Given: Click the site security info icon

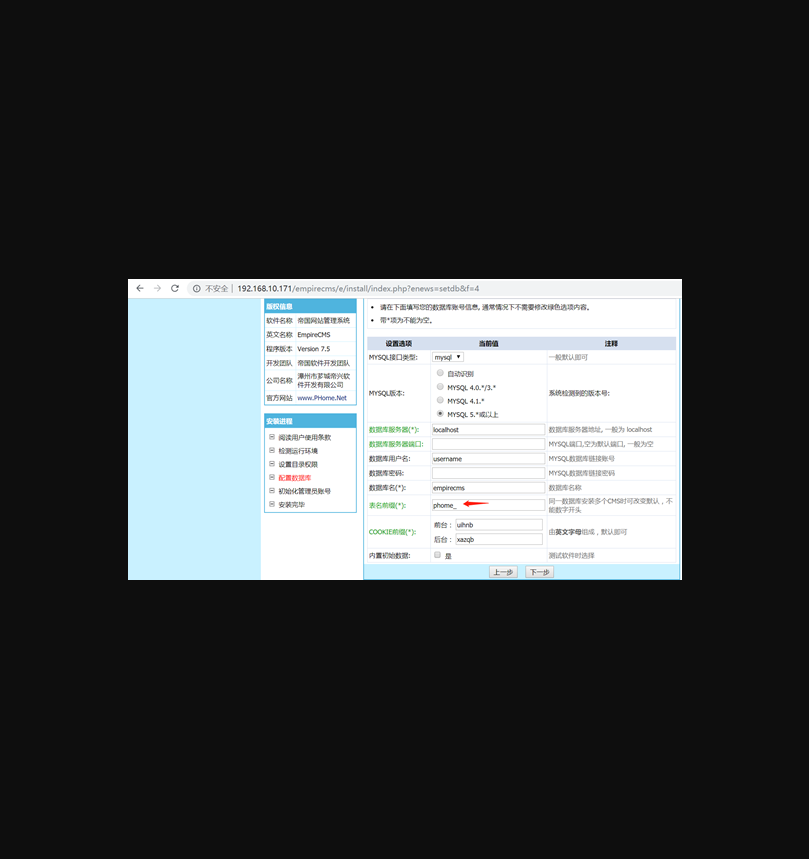Looking at the screenshot, I should coord(197,288).
